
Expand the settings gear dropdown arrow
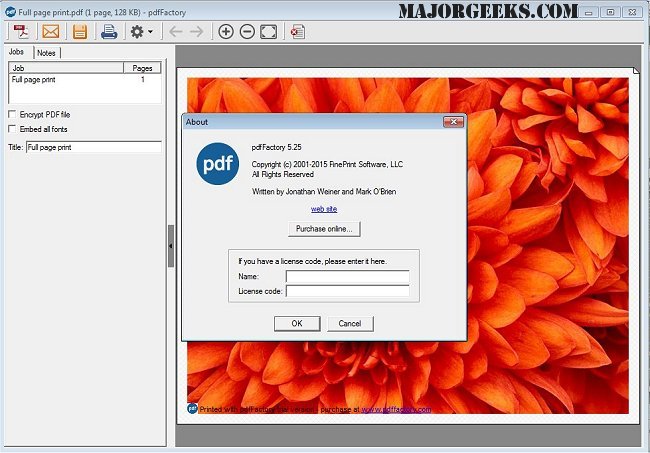pos(150,31)
